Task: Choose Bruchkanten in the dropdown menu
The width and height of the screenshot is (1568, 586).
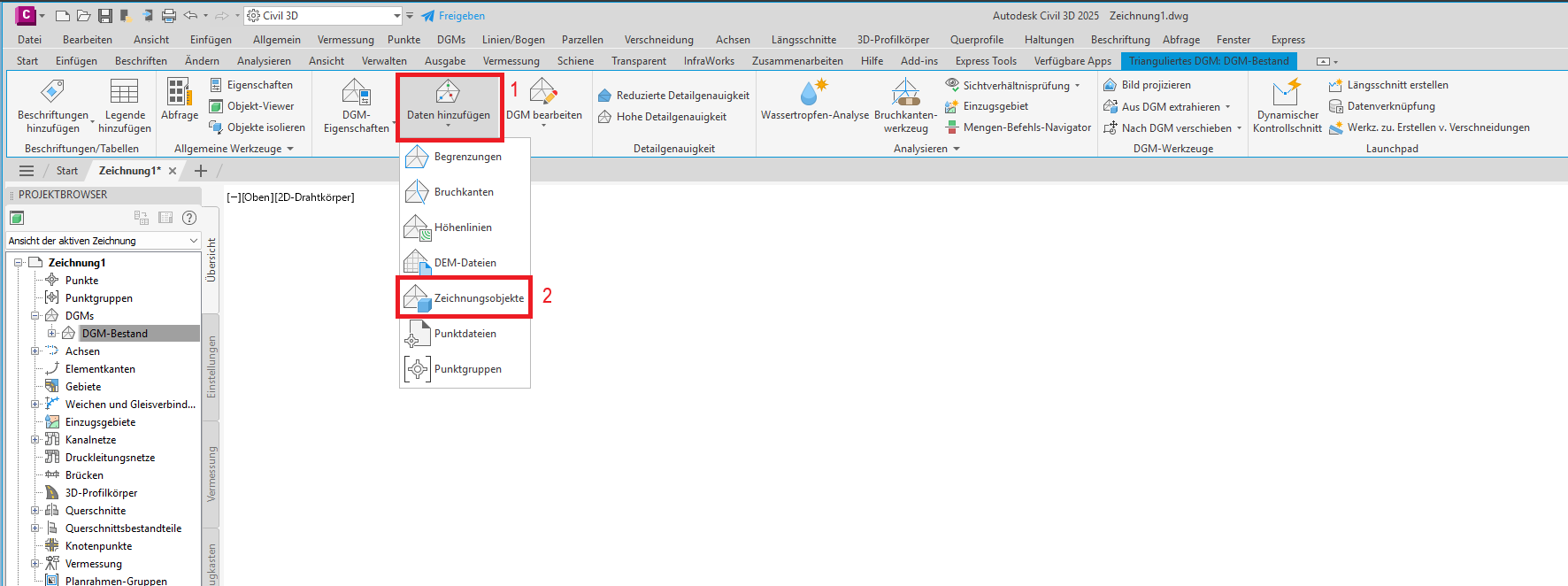Action: [x=465, y=192]
